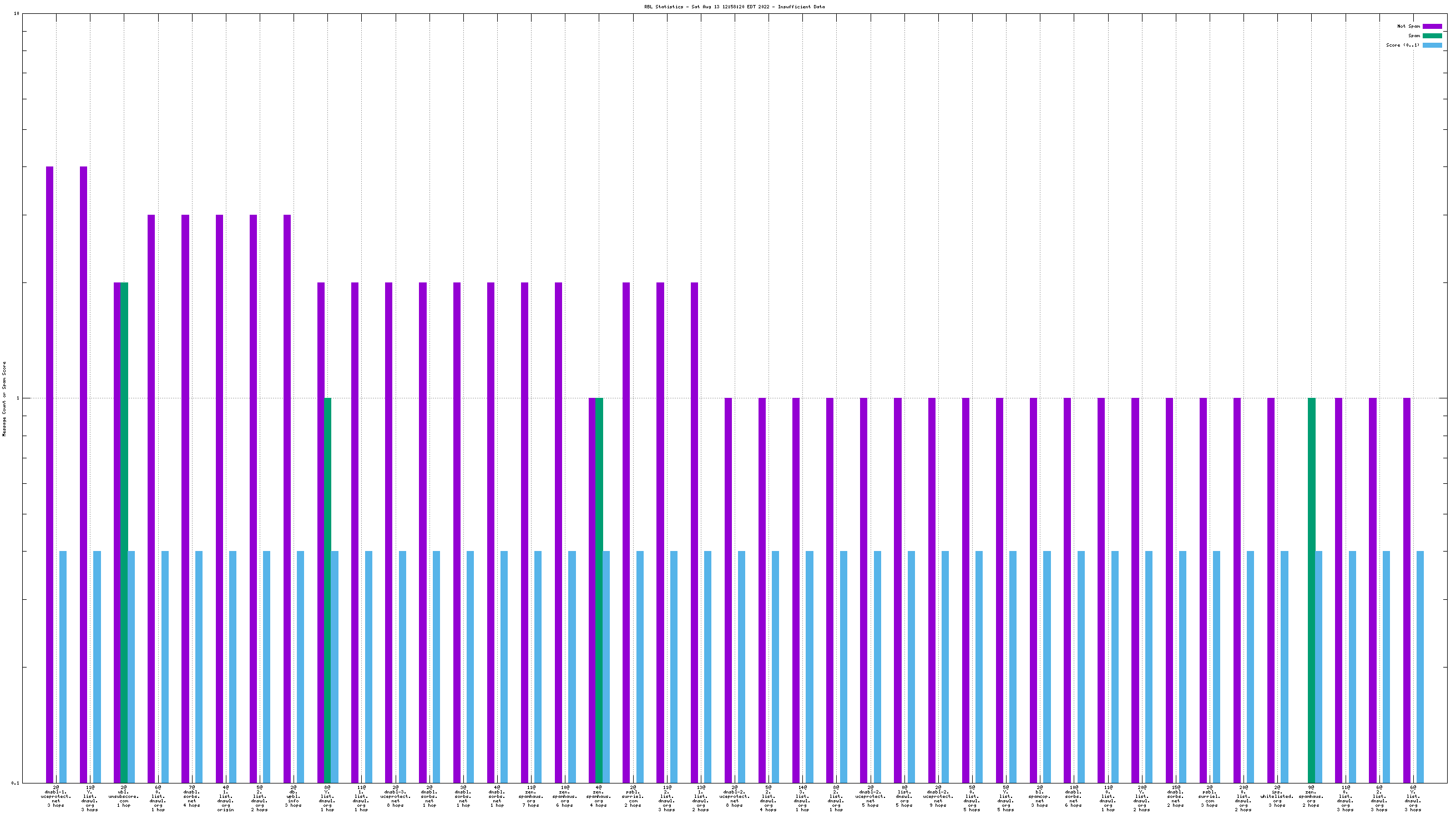1456x819 pixels.
Task: Click the blue Score legend swatch
Action: tap(1432, 45)
